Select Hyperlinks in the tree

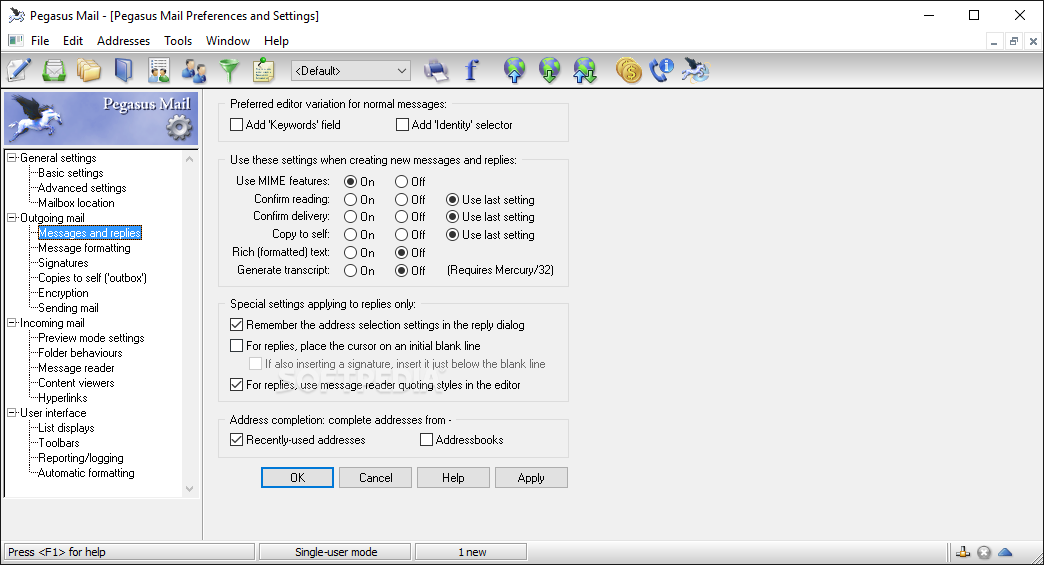63,398
